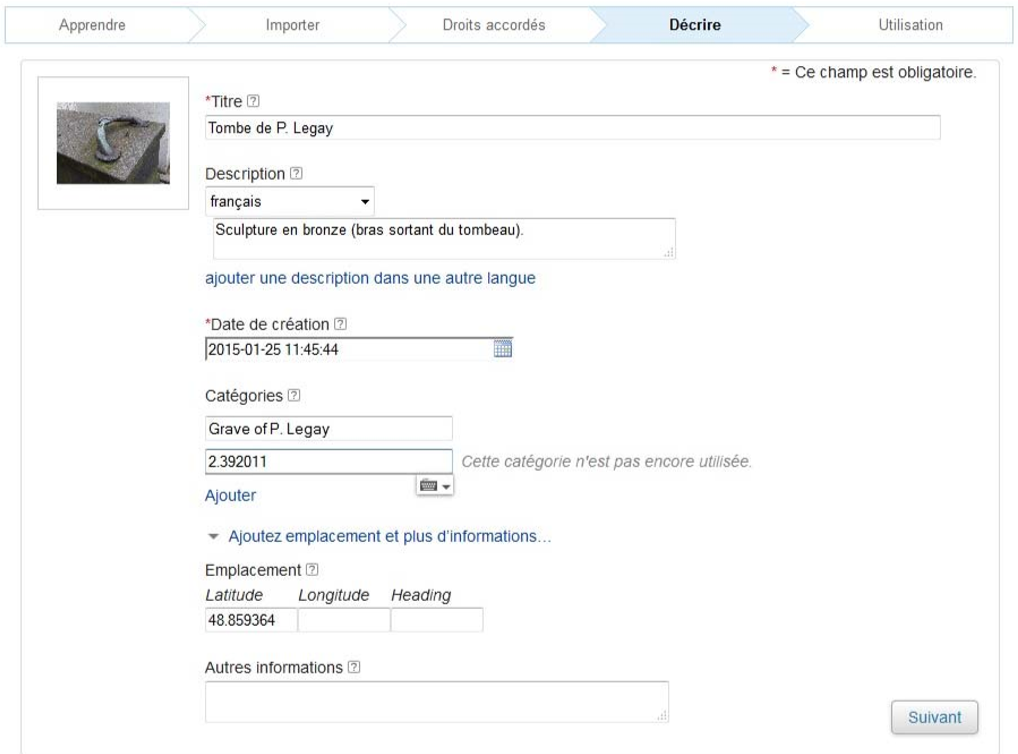The height and width of the screenshot is (754, 1018).
Task: Click the empty Longitude field
Action: point(344,620)
